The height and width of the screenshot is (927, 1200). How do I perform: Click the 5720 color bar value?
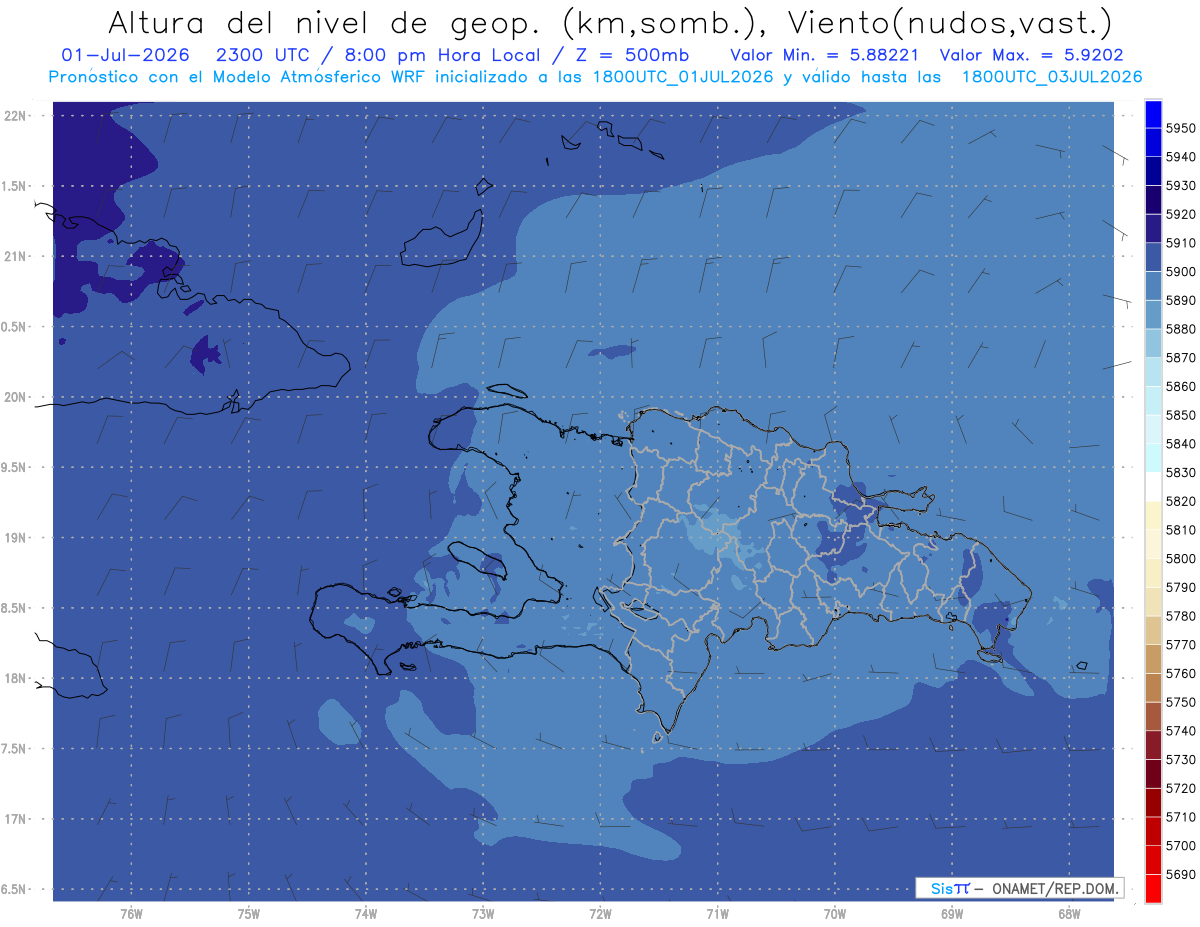coord(1181,788)
